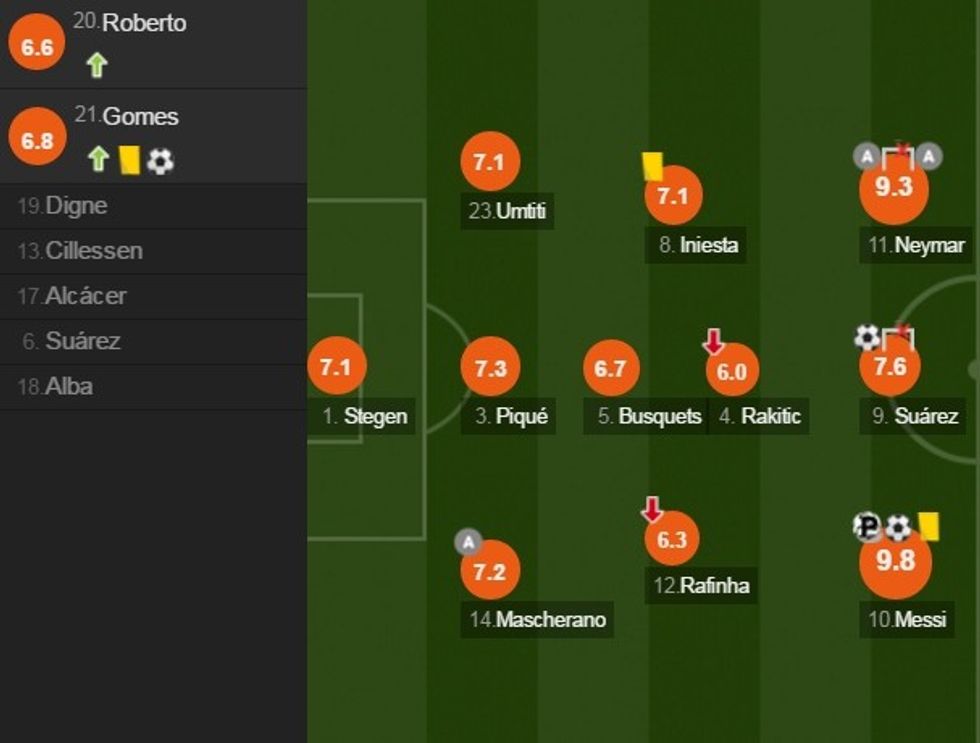
Task: Choose Alcácer from the unused substitutes
Action: click(86, 296)
